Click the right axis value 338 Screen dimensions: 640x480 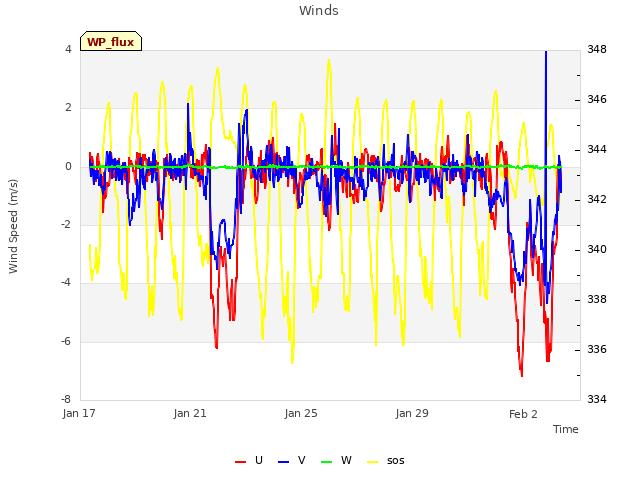tap(597, 299)
